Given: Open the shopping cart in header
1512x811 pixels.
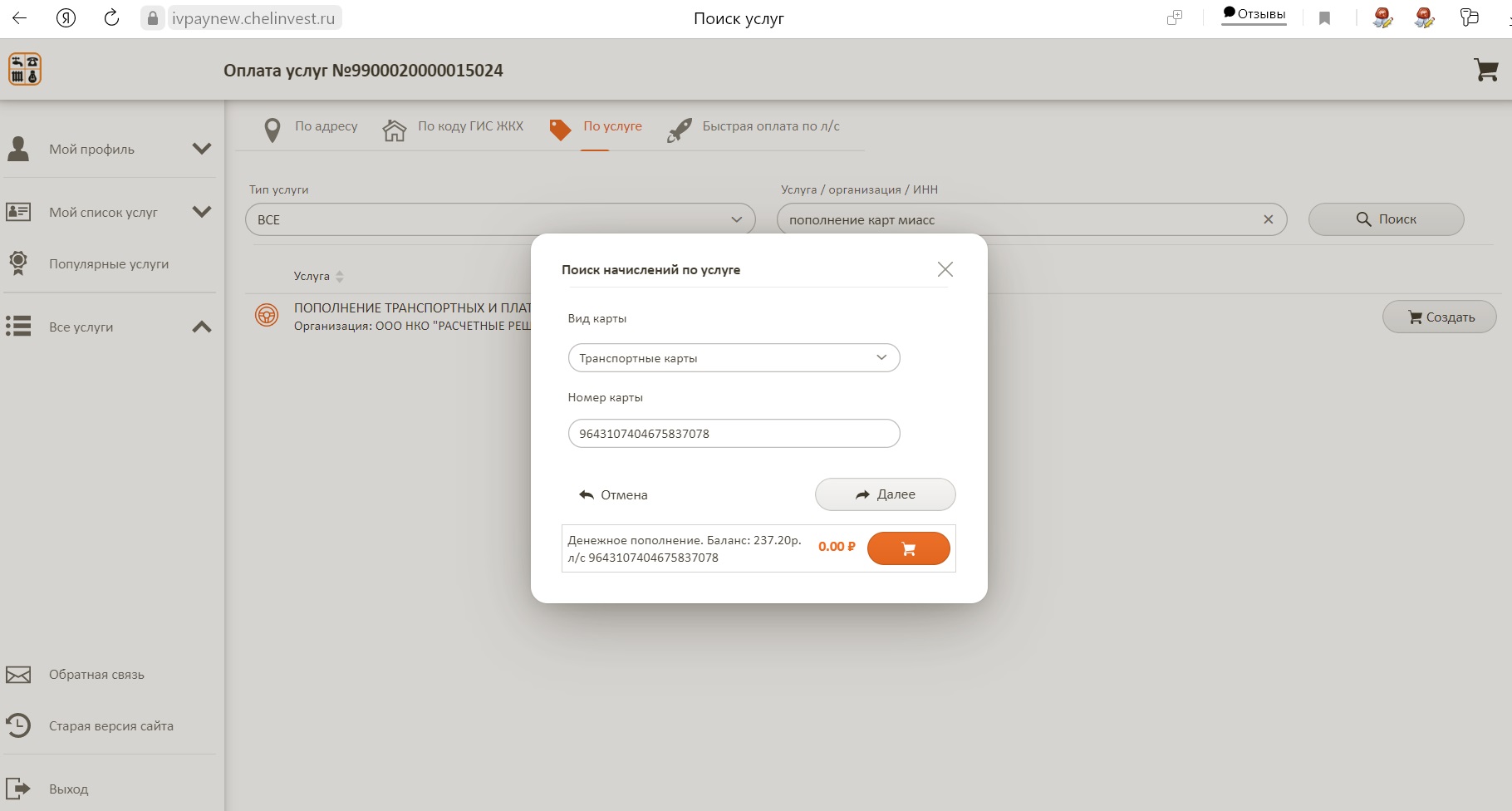Looking at the screenshot, I should point(1486,70).
